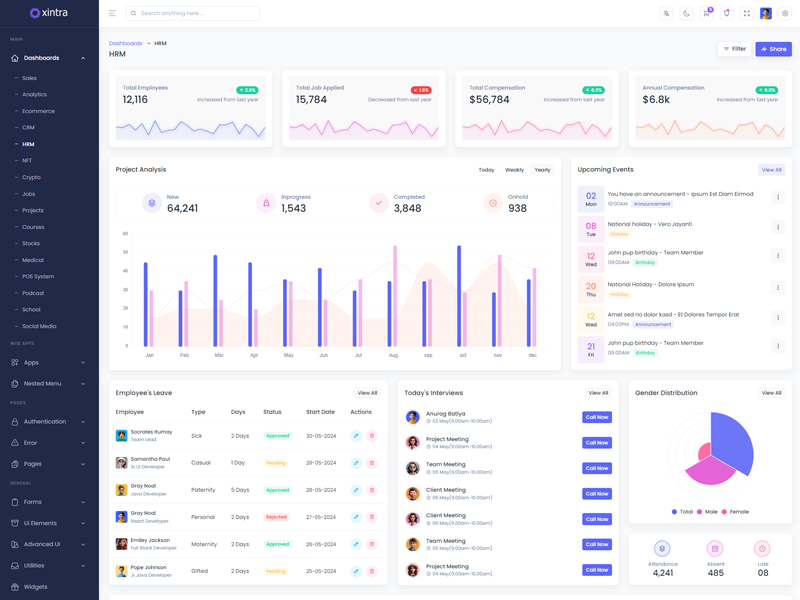Screen dimensions: 800x600
Task: Click the Share button
Action: (773, 49)
